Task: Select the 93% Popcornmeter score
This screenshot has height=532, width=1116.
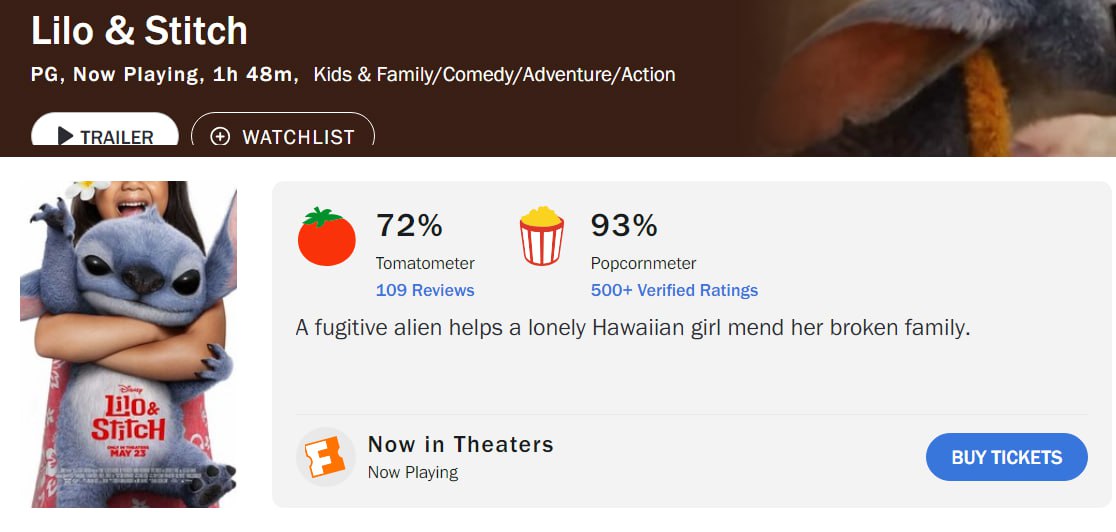Action: [x=624, y=226]
